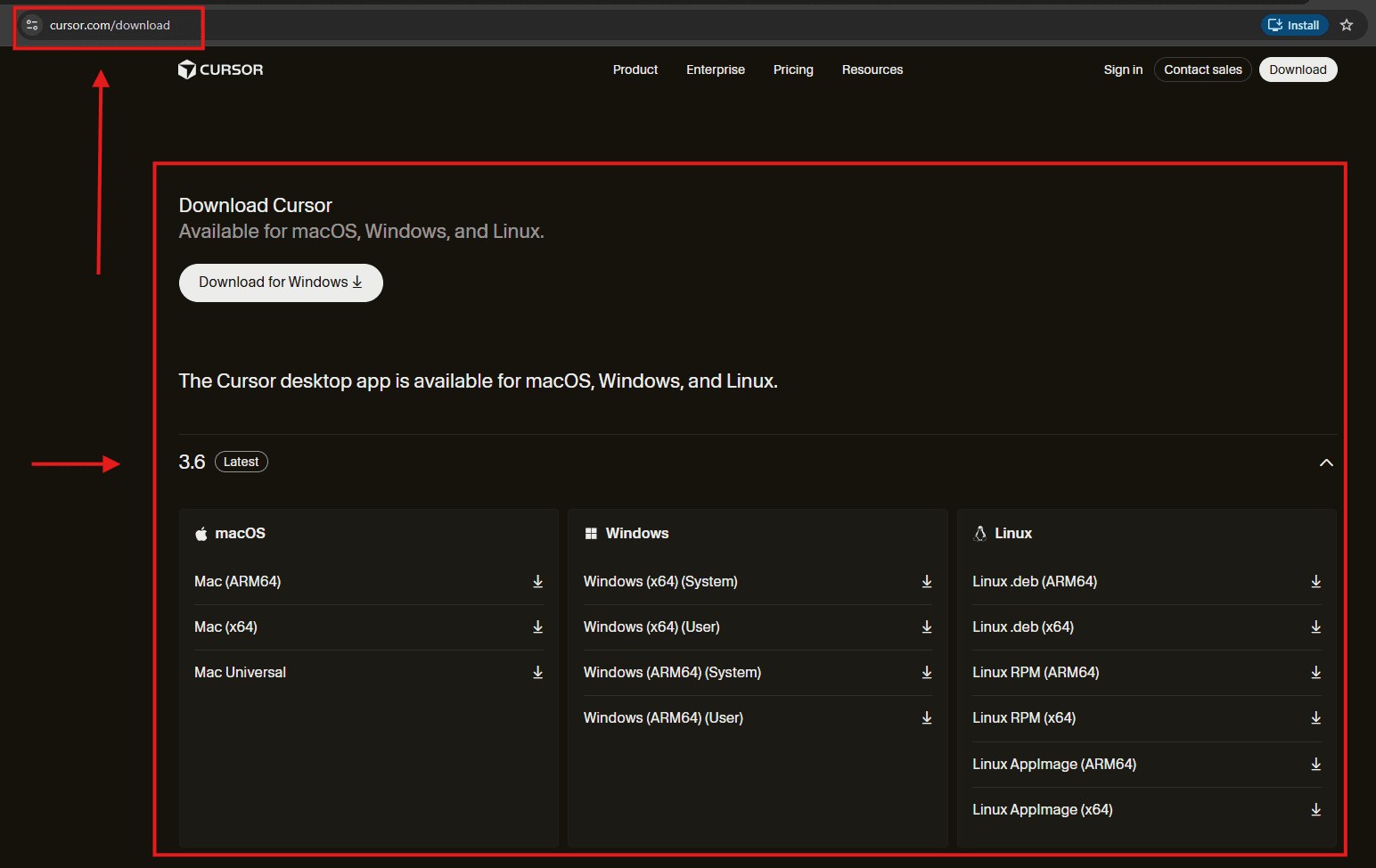Click Linux .deb (x64) link text
Viewport: 1376px width, 868px height.
(x=1023, y=626)
